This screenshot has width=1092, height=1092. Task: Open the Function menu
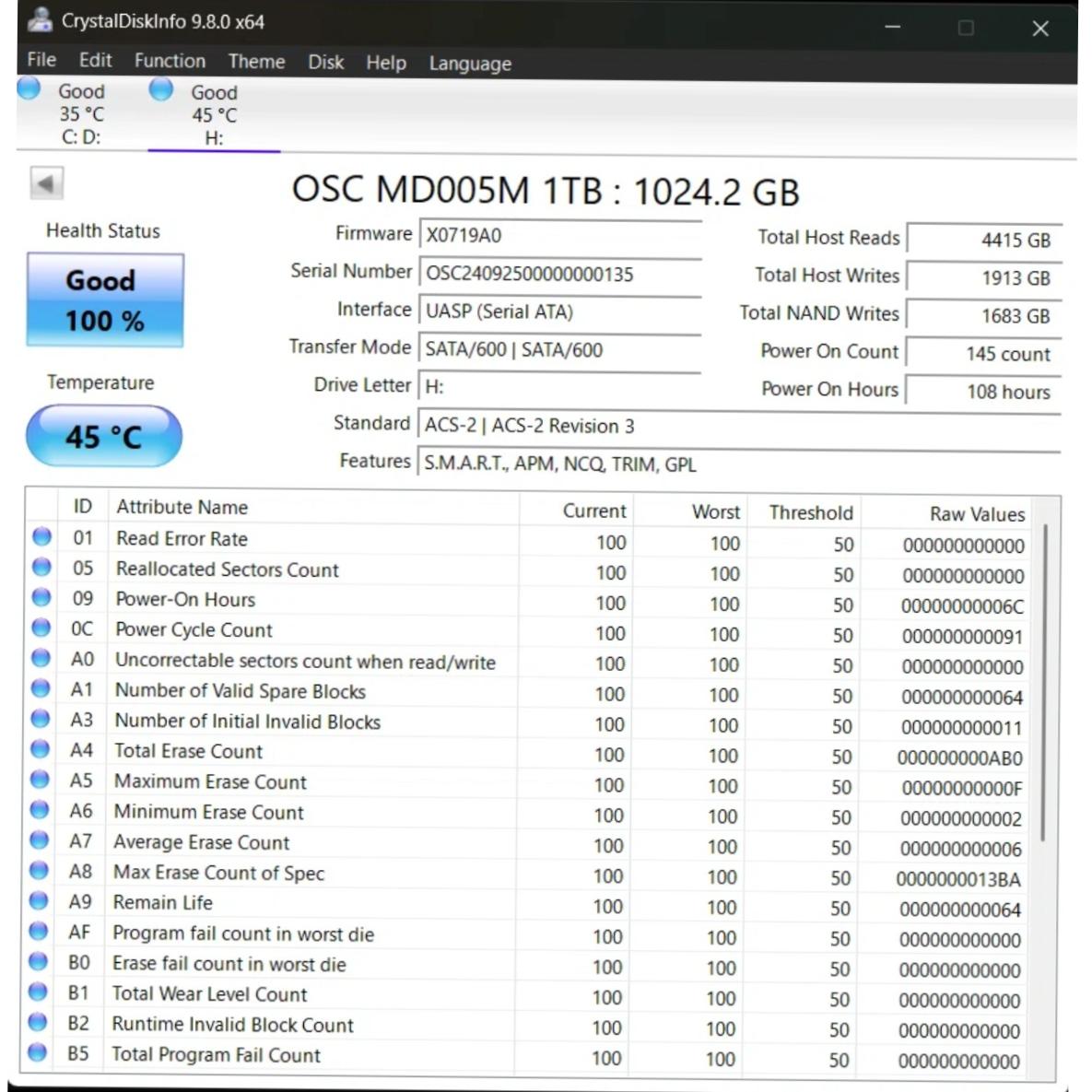click(x=170, y=62)
